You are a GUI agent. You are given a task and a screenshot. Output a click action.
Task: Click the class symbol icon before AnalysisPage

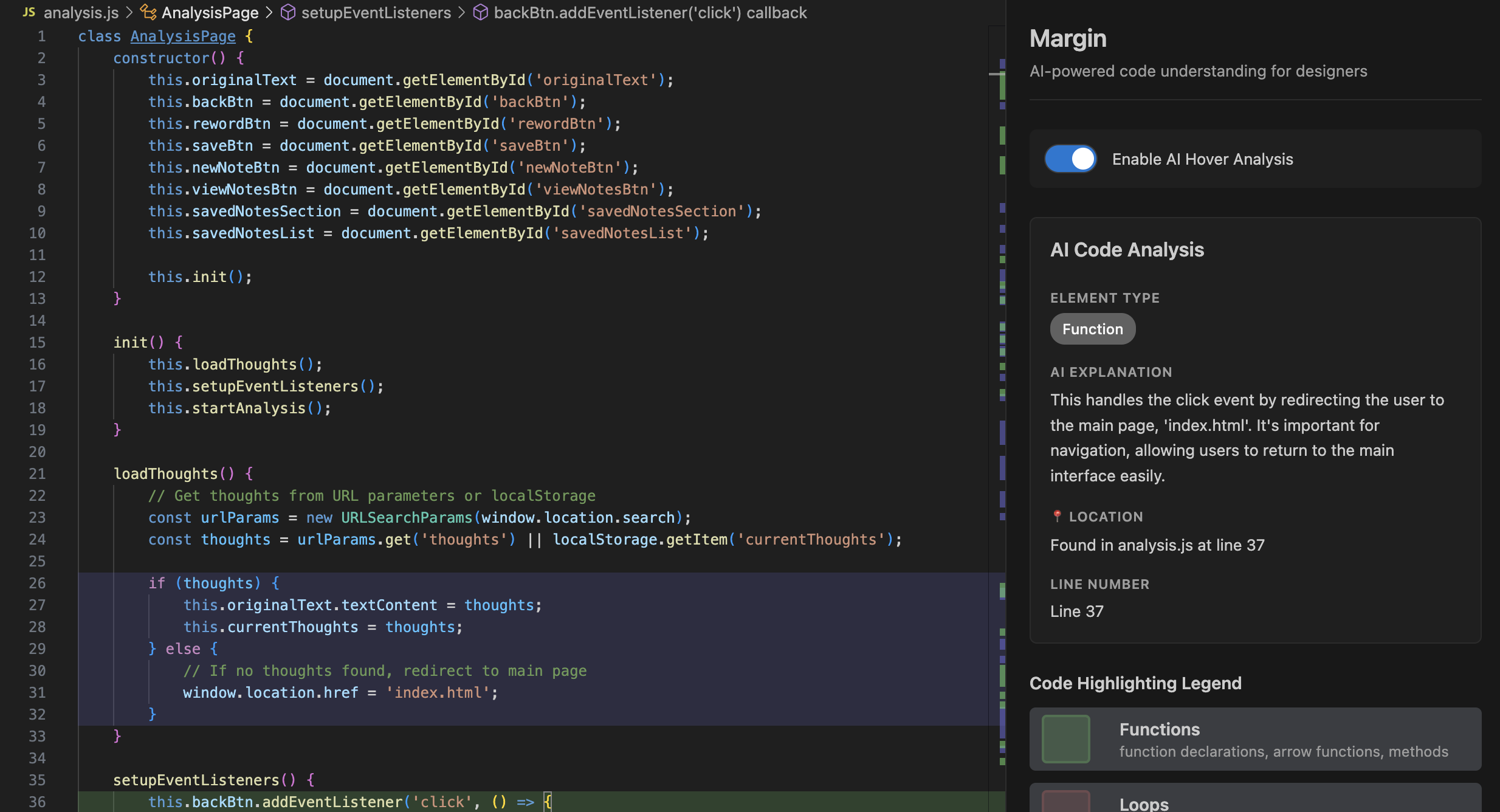pyautogui.click(x=148, y=12)
